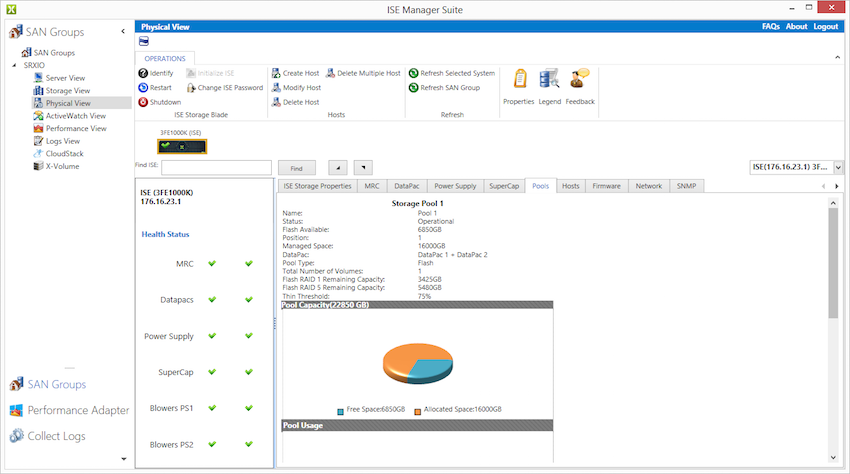Open SAN Groups bottom navigation
The image size is (850, 474).
pyautogui.click(x=48, y=385)
